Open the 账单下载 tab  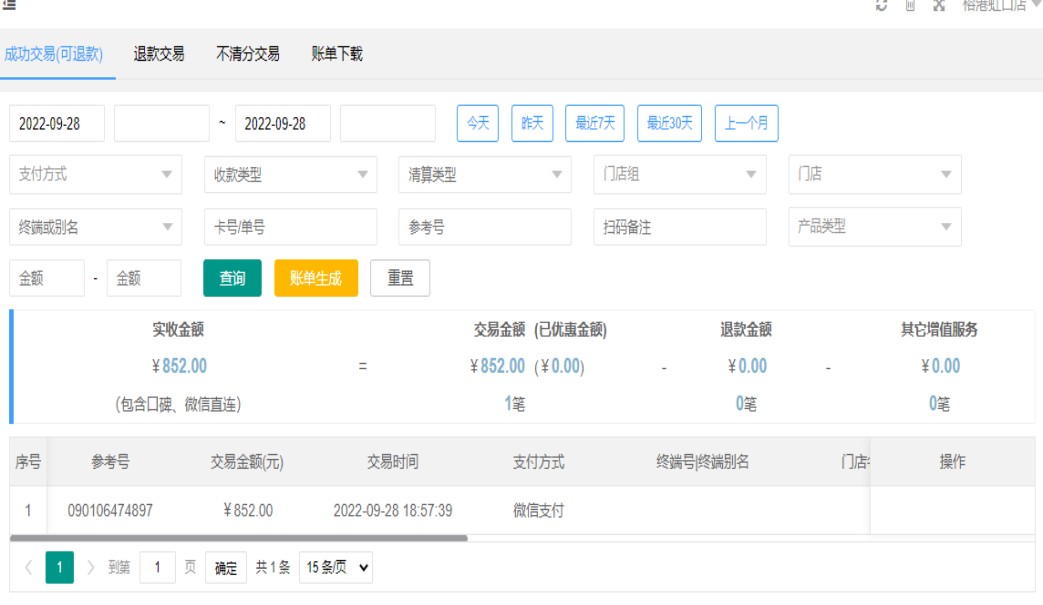[337, 54]
